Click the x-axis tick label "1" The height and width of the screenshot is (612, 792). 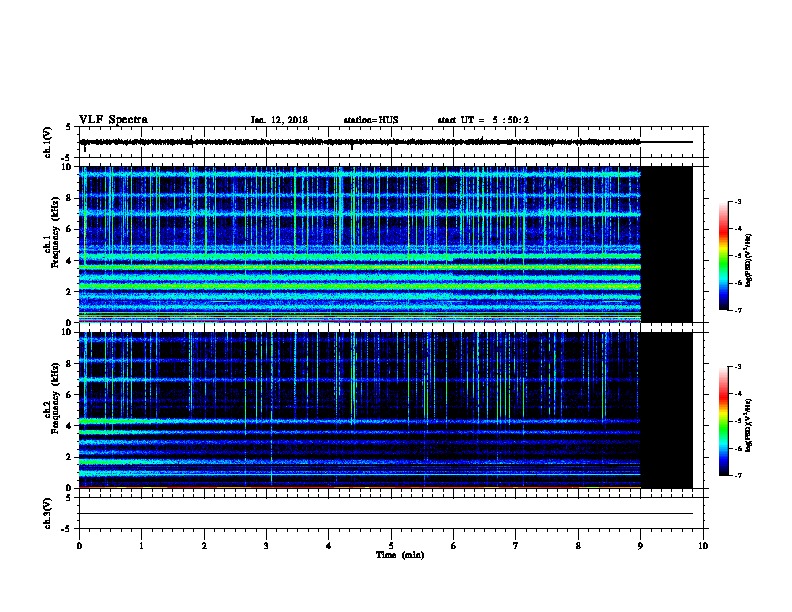141,545
